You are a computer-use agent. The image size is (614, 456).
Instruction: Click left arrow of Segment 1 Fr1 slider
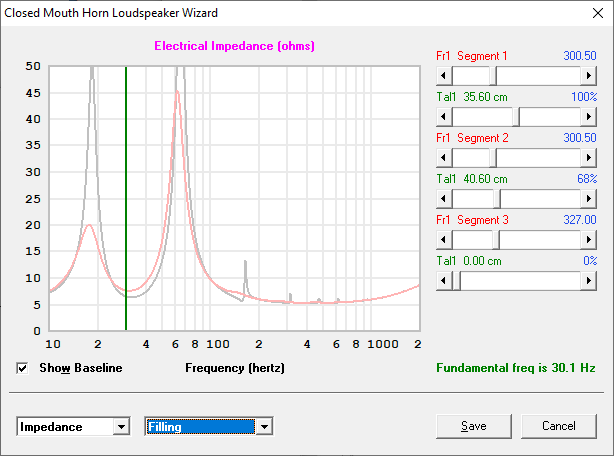click(444, 76)
